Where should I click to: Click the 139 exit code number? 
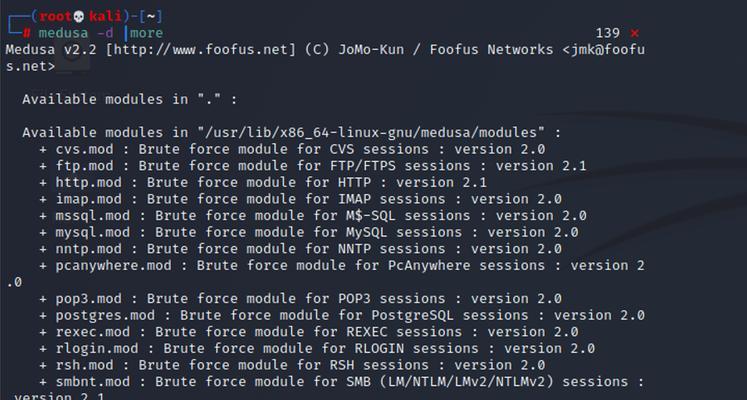[607, 33]
